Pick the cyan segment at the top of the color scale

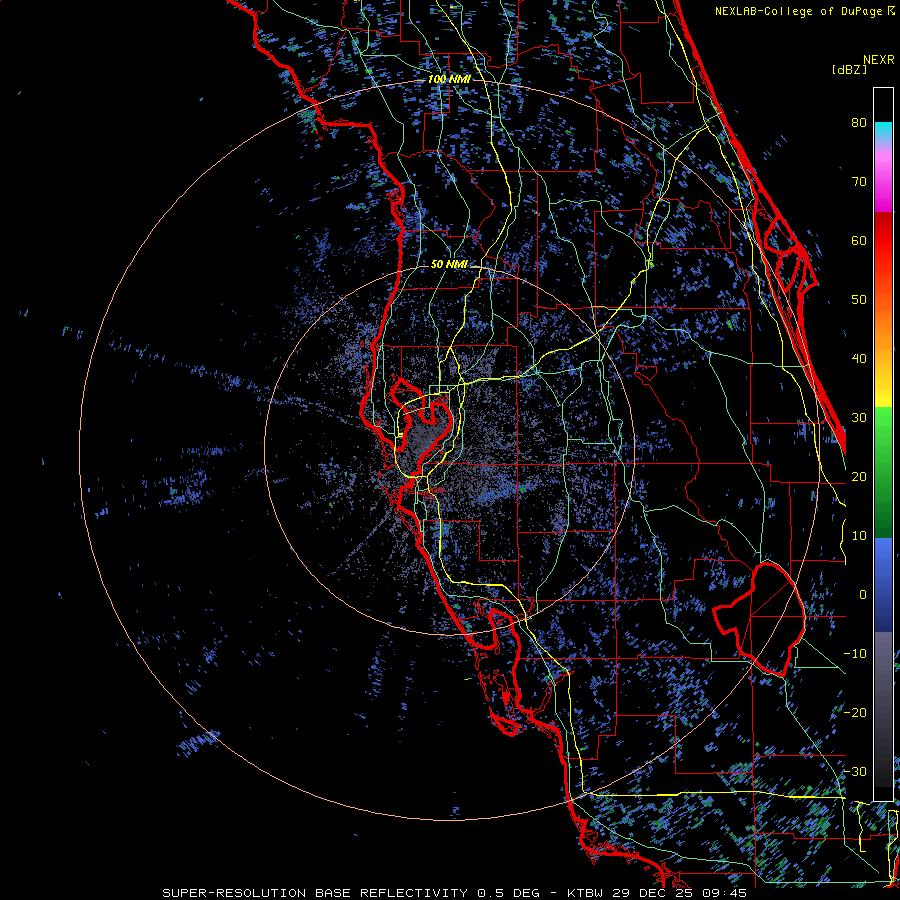point(883,132)
